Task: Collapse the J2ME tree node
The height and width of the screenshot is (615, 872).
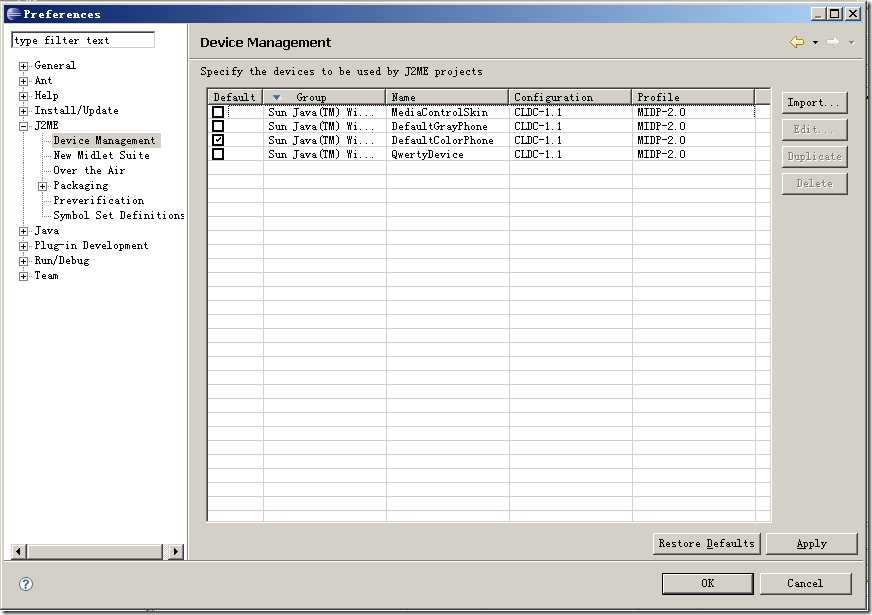Action: (23, 126)
